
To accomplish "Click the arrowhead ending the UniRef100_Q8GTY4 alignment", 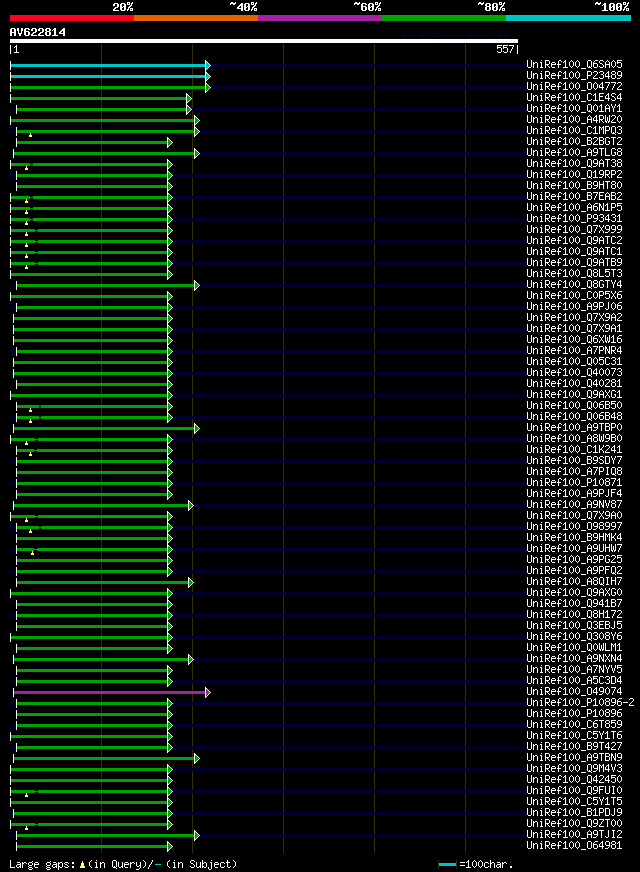I will (x=197, y=285).
